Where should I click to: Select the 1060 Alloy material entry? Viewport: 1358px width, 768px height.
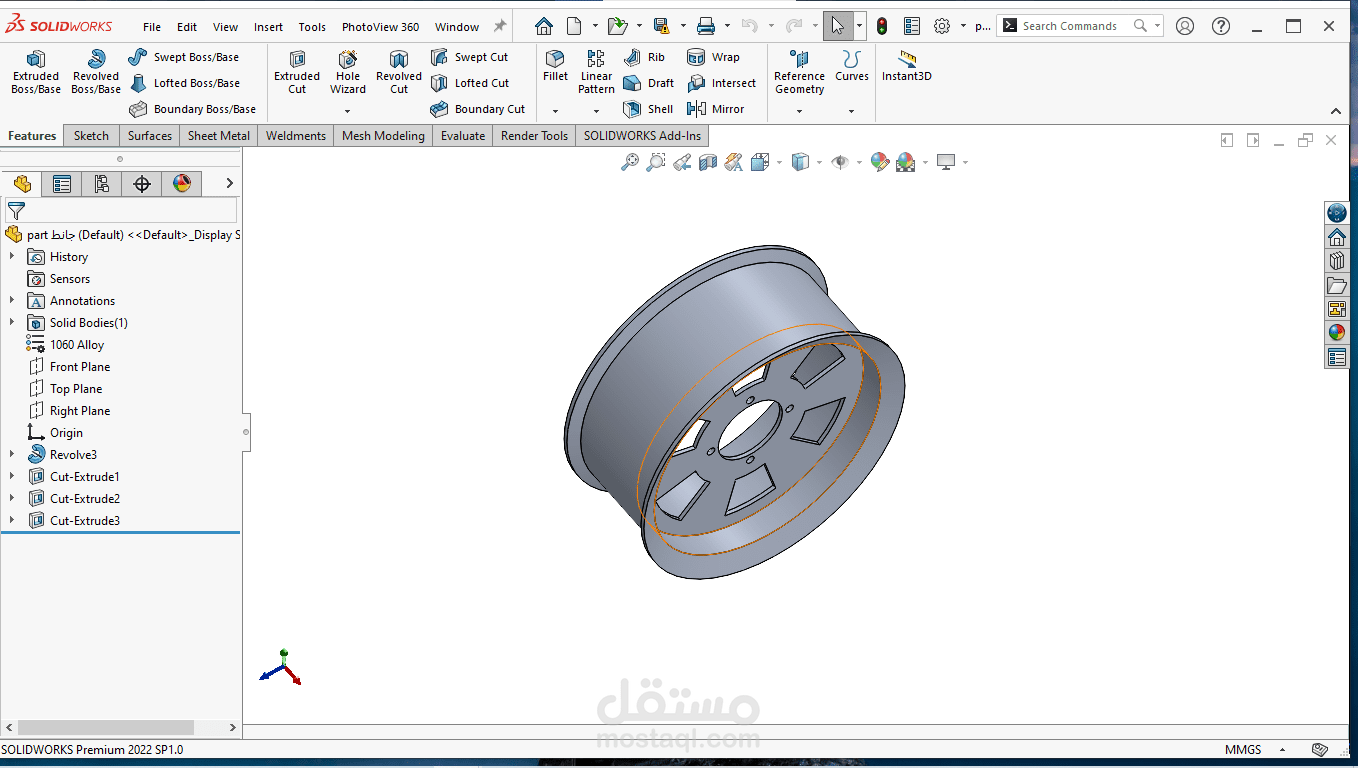[66, 345]
